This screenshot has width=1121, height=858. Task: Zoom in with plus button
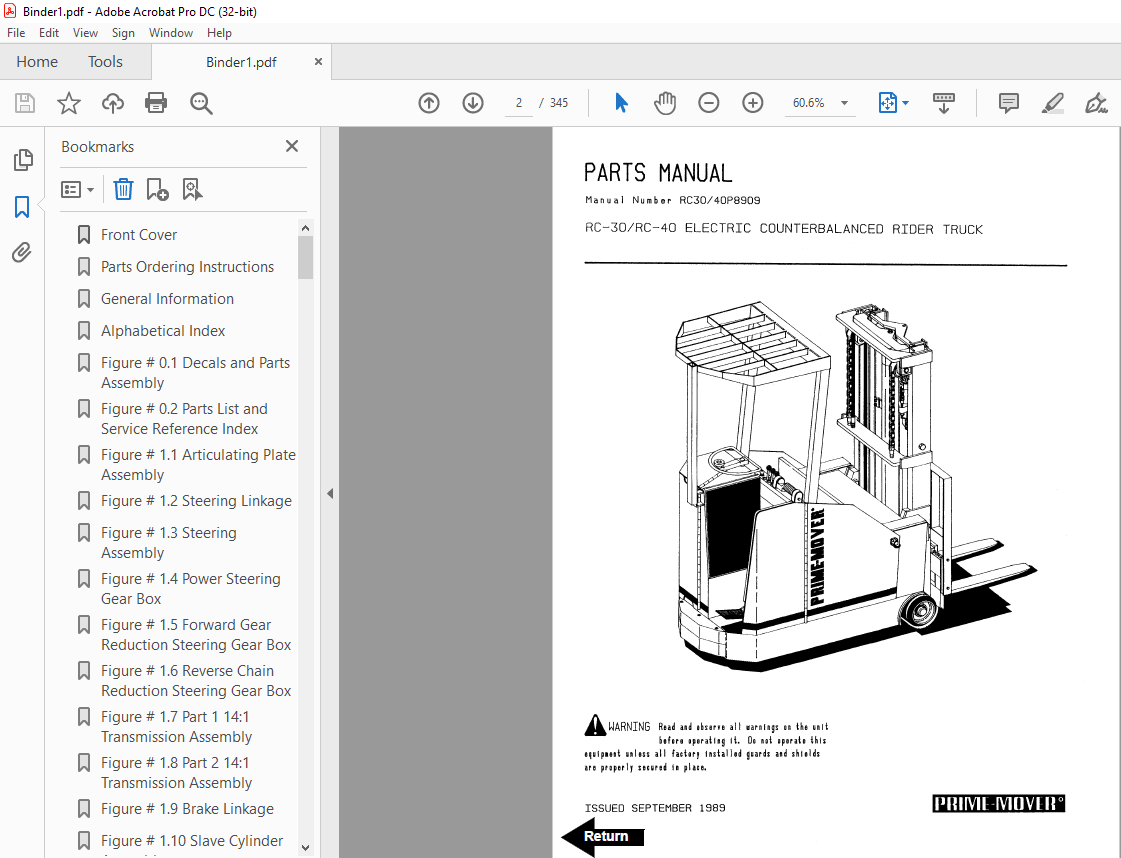pyautogui.click(x=753, y=103)
